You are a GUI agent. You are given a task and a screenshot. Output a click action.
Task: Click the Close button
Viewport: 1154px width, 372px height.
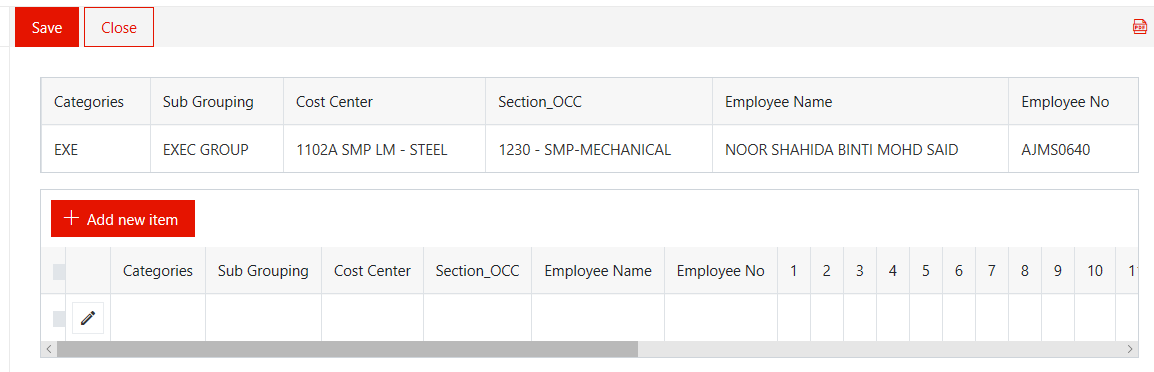click(119, 27)
